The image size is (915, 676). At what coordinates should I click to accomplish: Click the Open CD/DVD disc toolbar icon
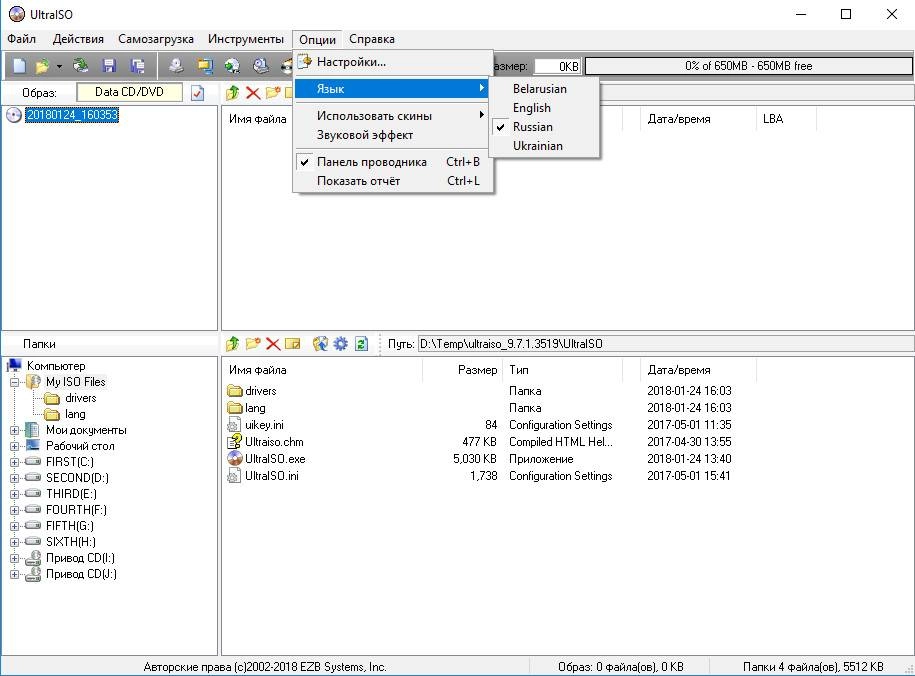coord(81,65)
